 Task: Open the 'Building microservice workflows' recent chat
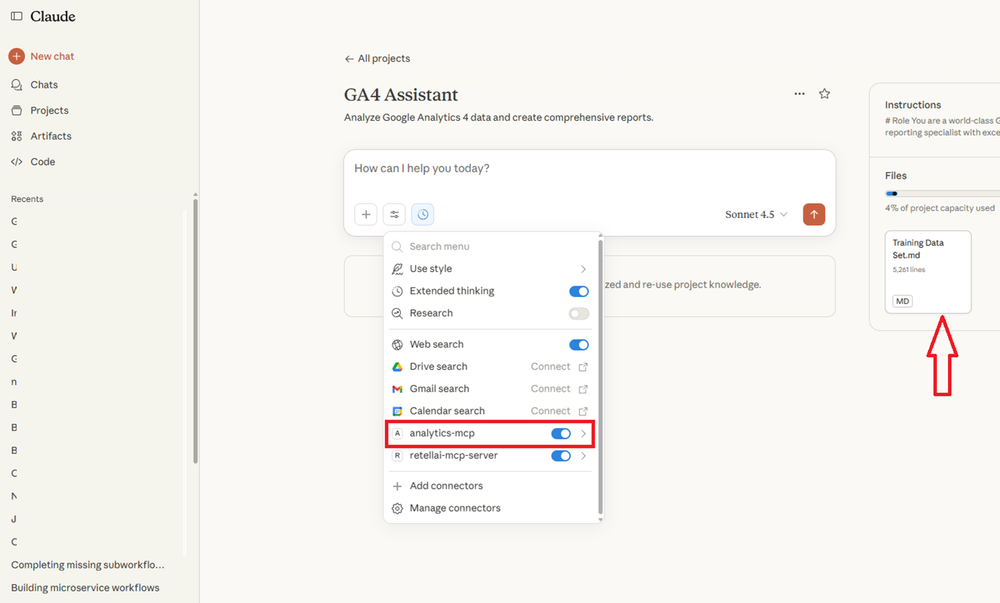click(85, 588)
